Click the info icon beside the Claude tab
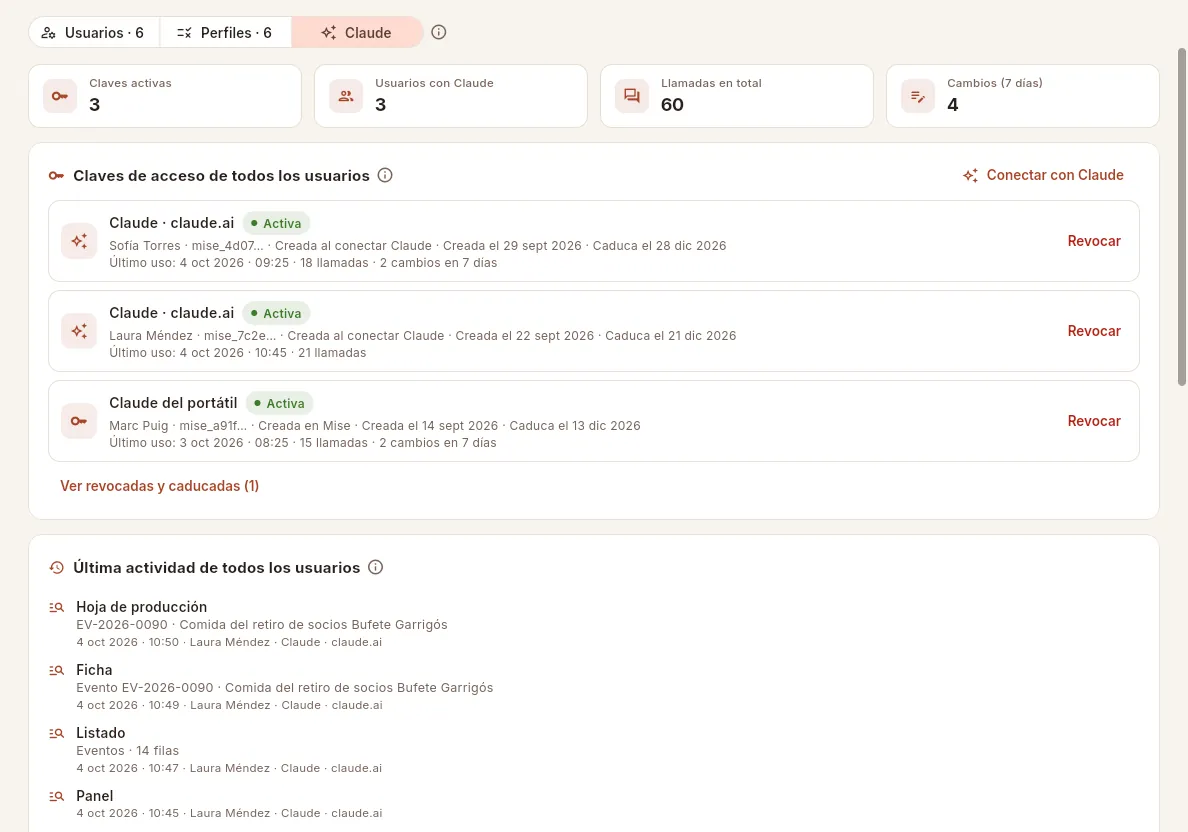This screenshot has height=832, width=1188. coord(439,33)
